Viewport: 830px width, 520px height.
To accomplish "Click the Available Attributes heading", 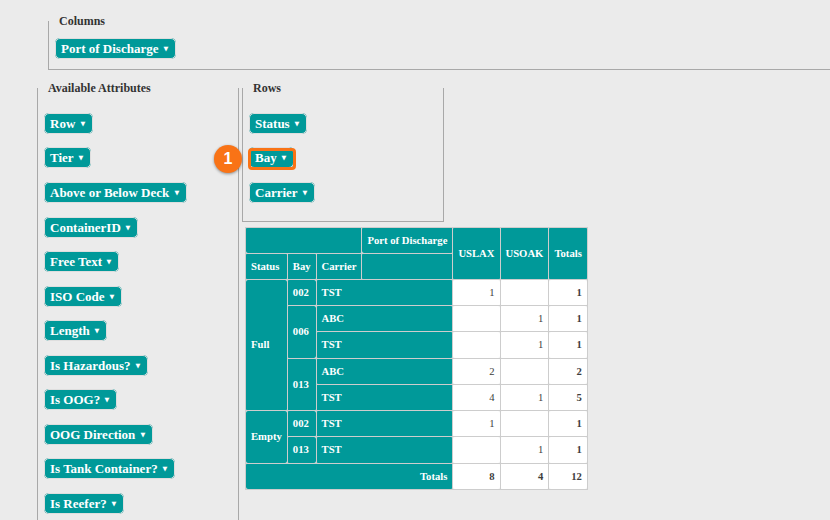I will tap(100, 88).
